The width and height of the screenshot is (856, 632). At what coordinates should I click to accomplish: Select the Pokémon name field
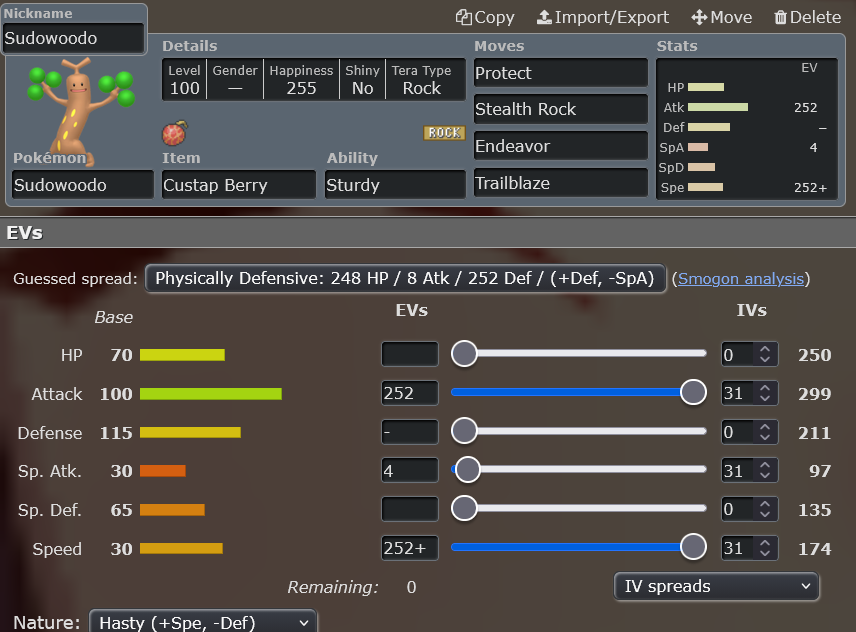(82, 185)
